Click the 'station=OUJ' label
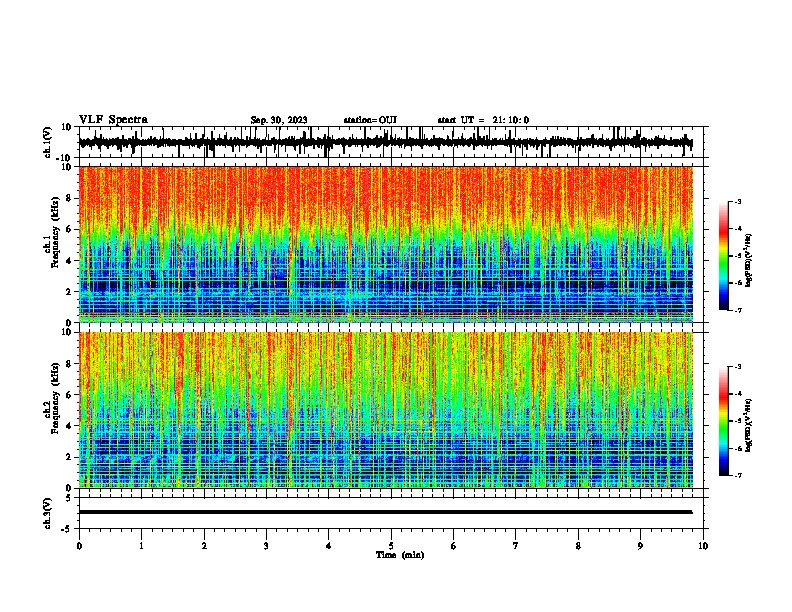Screen dimensions: 792x612 point(370,120)
